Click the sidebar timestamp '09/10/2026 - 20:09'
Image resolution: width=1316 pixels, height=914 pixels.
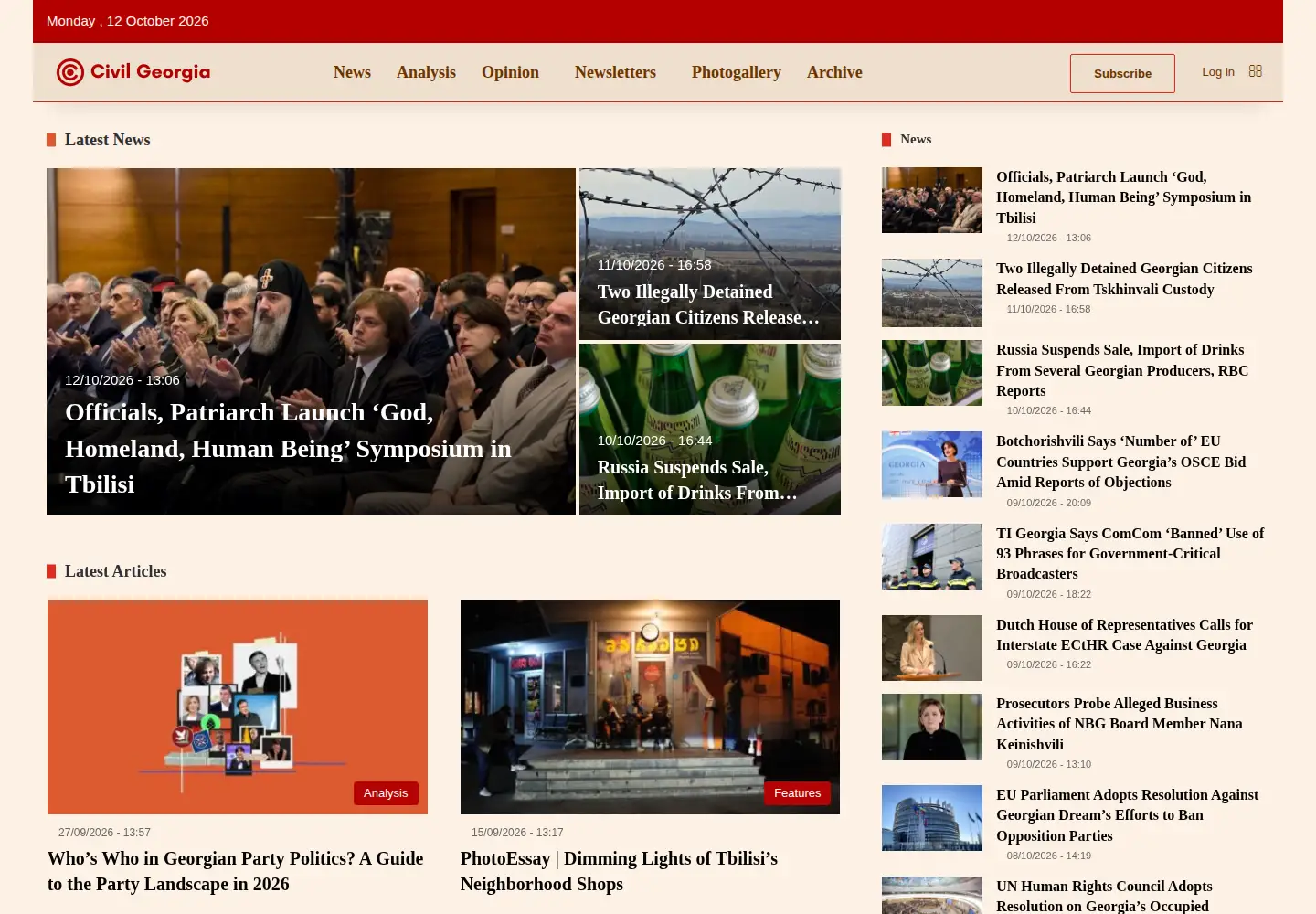(1048, 503)
